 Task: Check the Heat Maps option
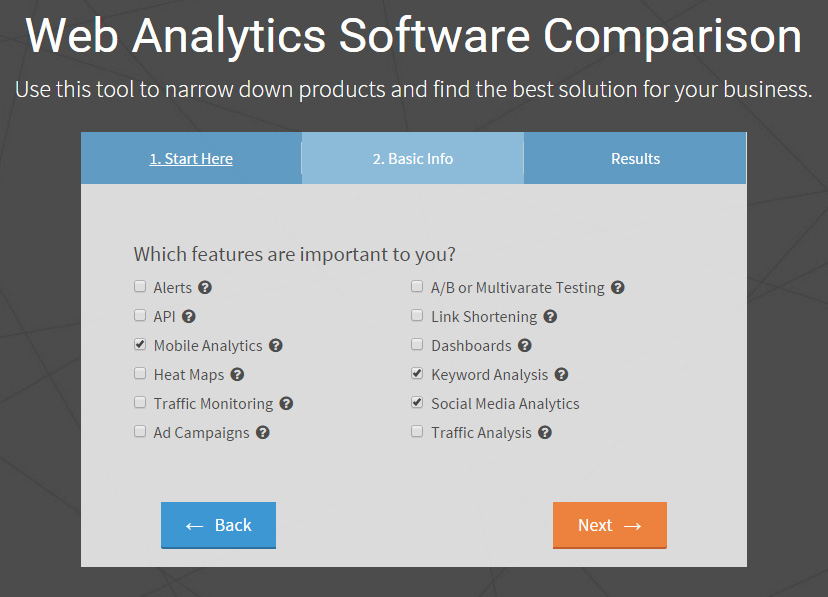tap(140, 374)
